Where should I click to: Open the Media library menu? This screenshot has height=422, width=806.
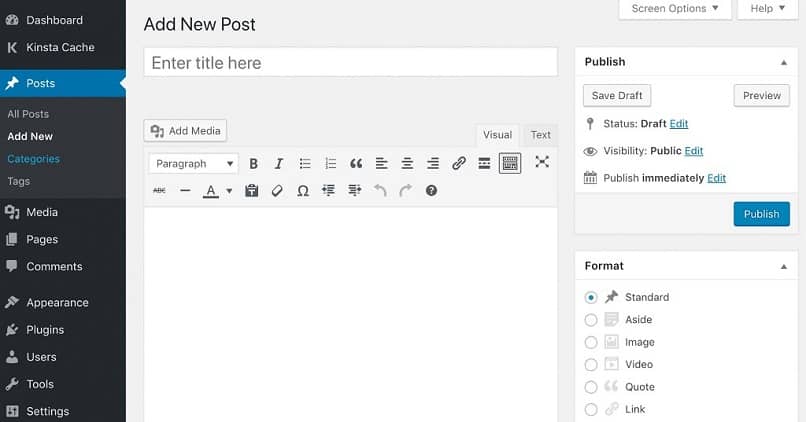tap(63, 212)
